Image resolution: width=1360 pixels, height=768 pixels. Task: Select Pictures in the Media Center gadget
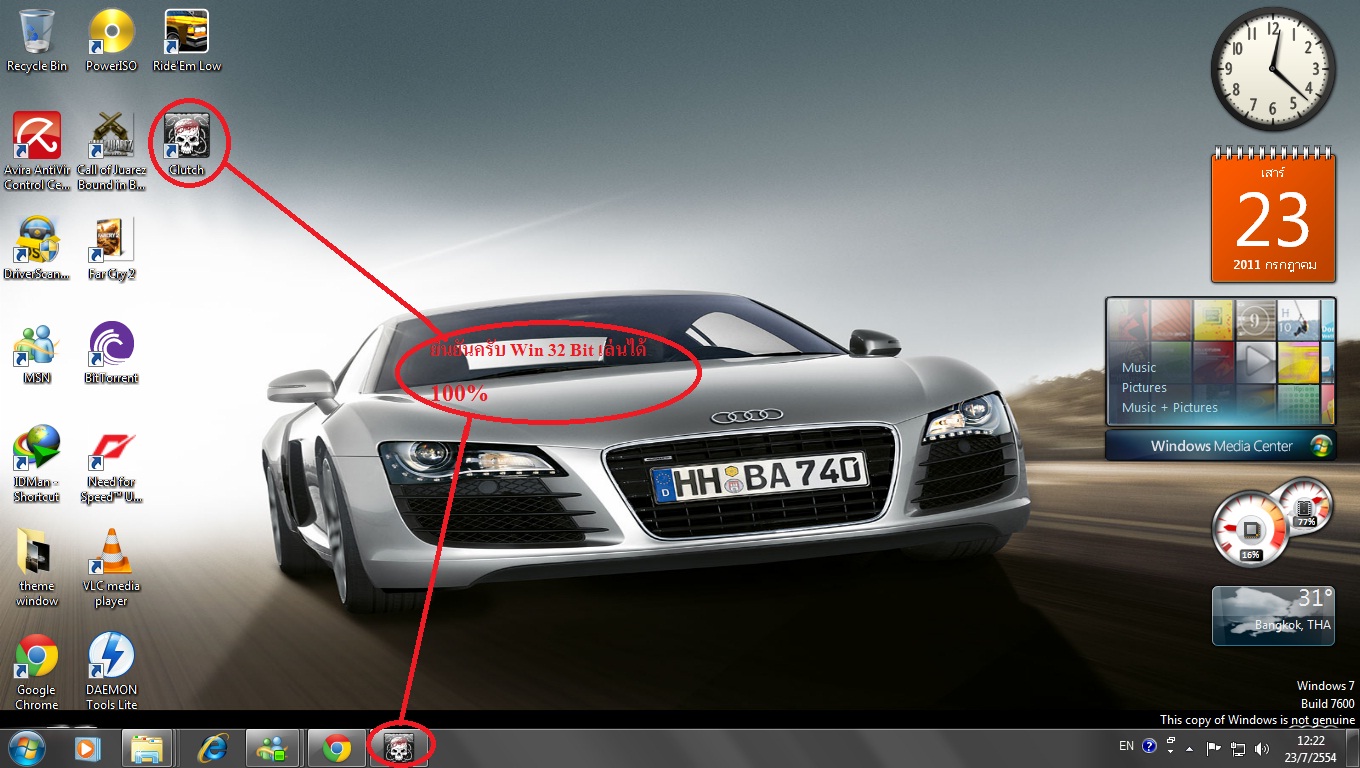click(1144, 387)
